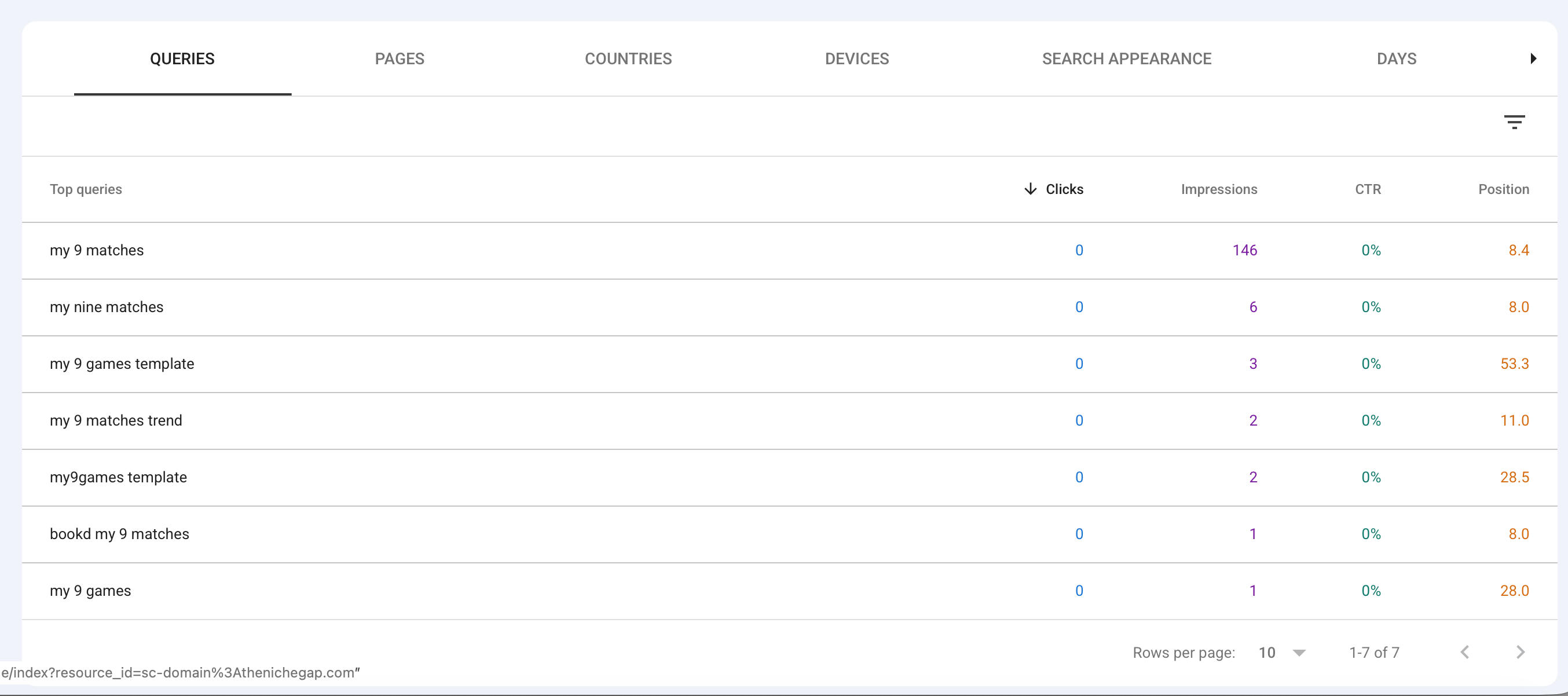Click the 146 impressions value
The image size is (1568, 696).
(x=1245, y=250)
